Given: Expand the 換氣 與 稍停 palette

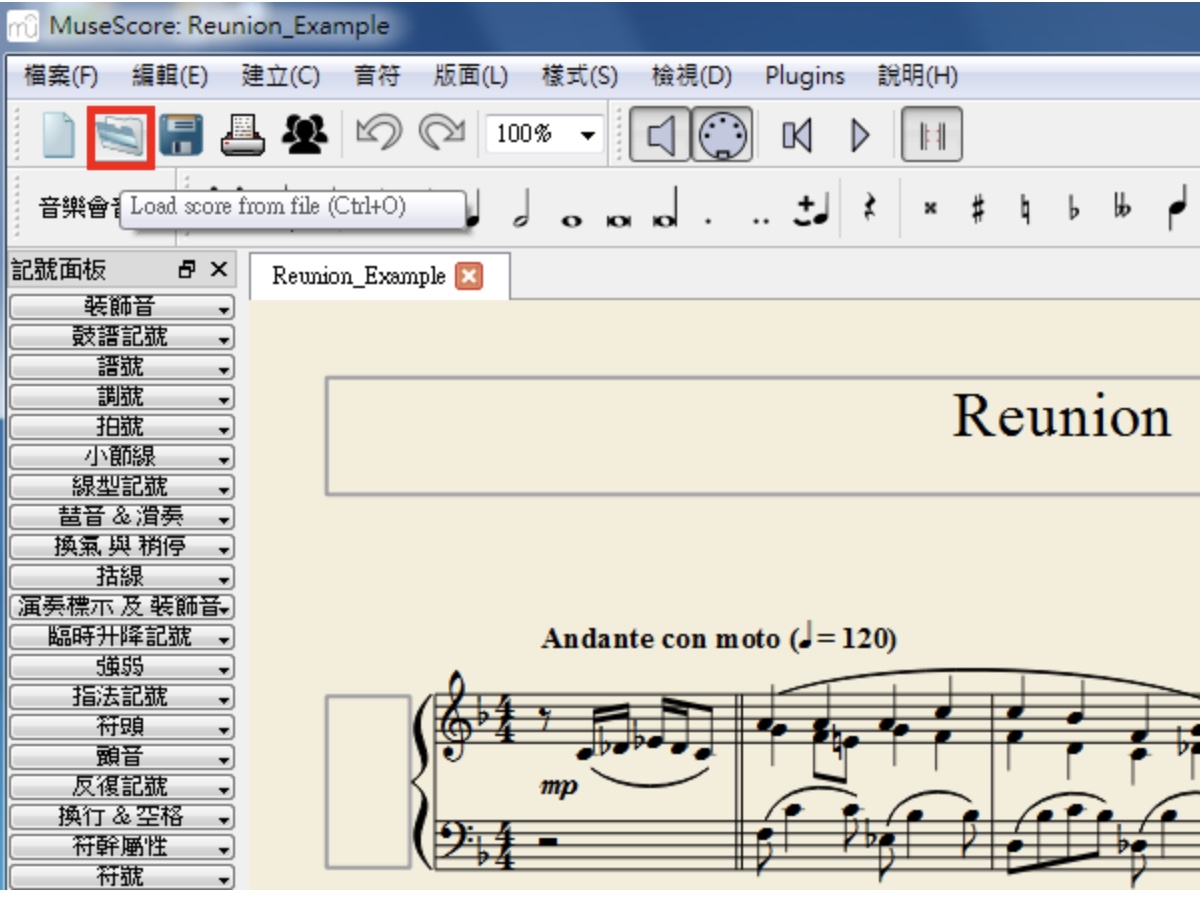Looking at the screenshot, I should (x=121, y=547).
